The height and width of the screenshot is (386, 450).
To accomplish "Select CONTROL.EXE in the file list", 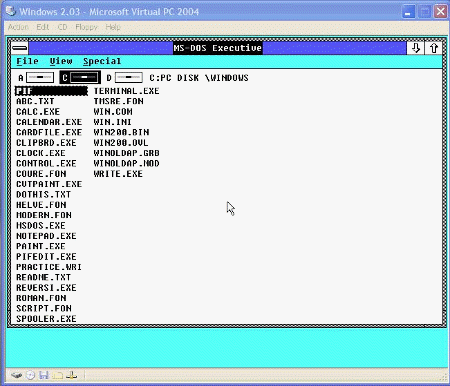I will [x=46, y=164].
